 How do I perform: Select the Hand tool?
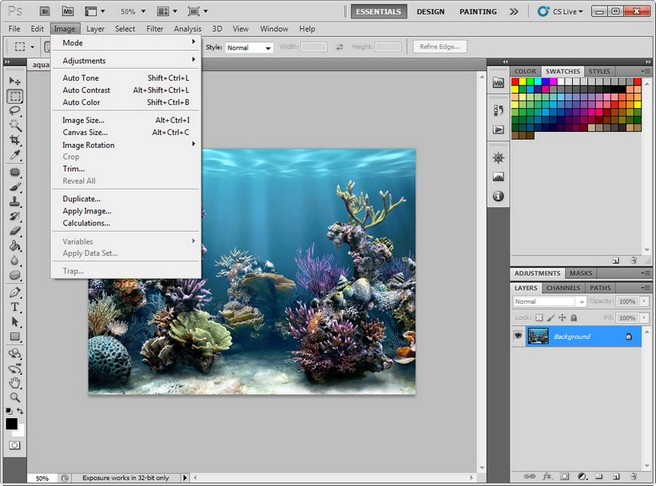(15, 382)
